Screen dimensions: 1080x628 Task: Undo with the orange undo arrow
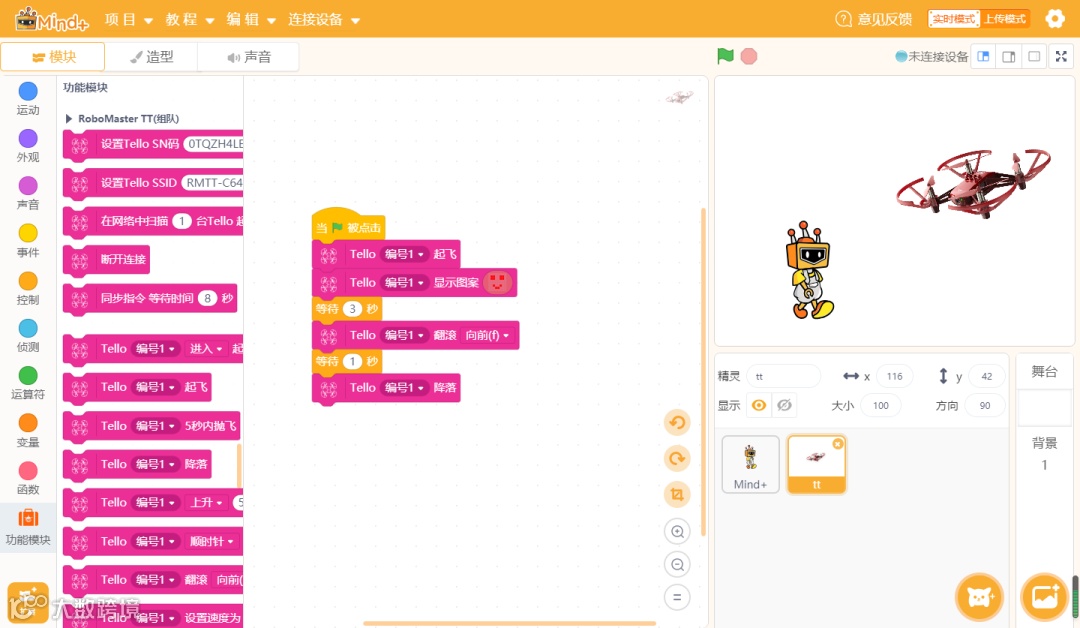(x=677, y=422)
